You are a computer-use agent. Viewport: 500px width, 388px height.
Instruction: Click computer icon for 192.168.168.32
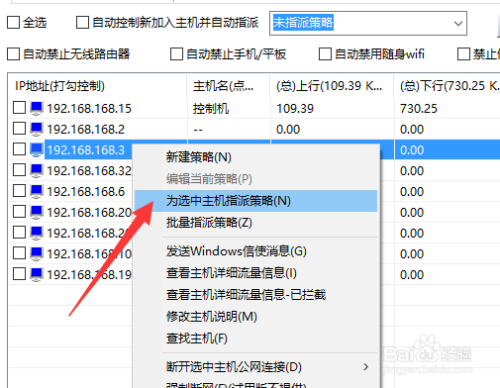36,170
